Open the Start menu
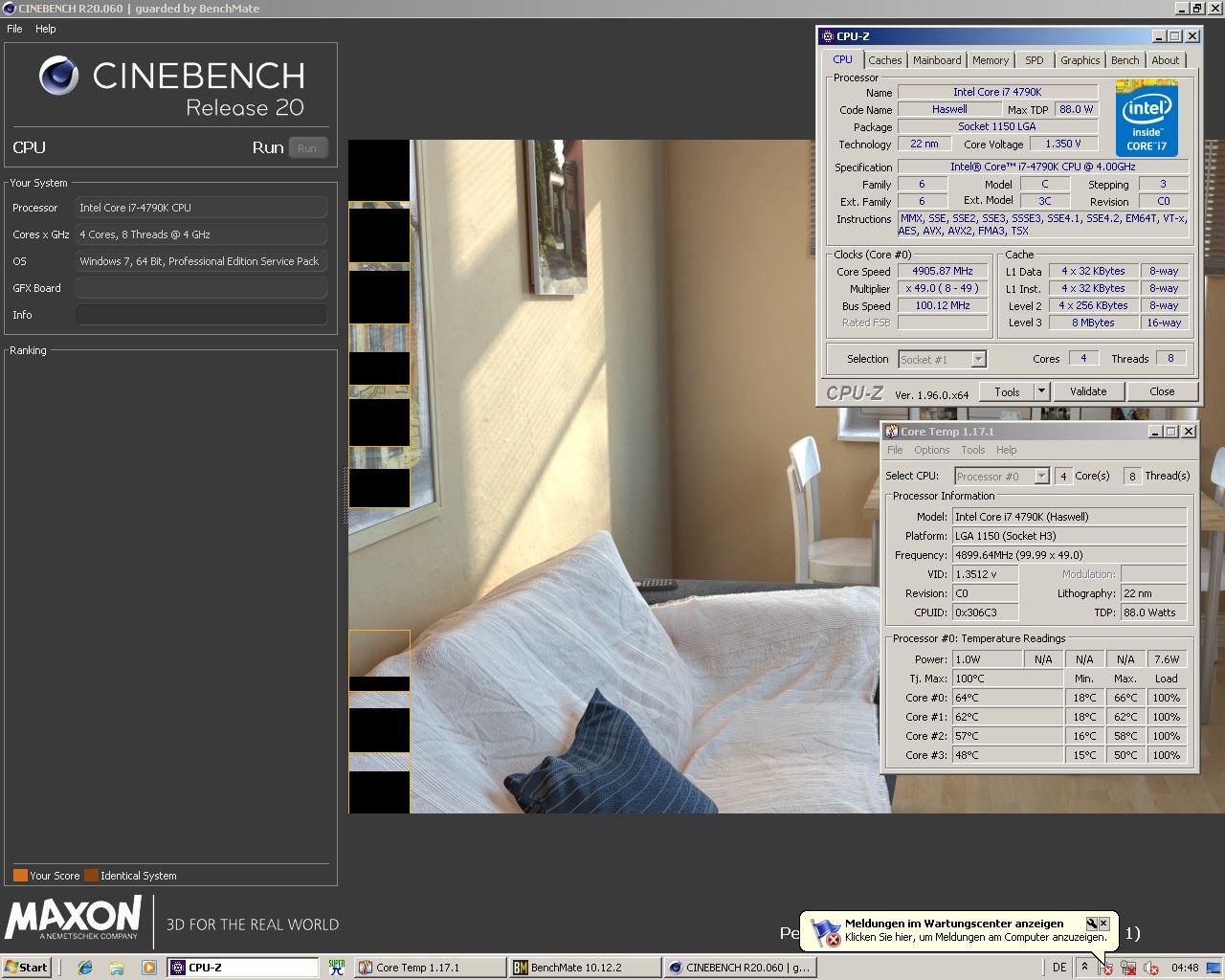The image size is (1225, 980). click(x=26, y=968)
